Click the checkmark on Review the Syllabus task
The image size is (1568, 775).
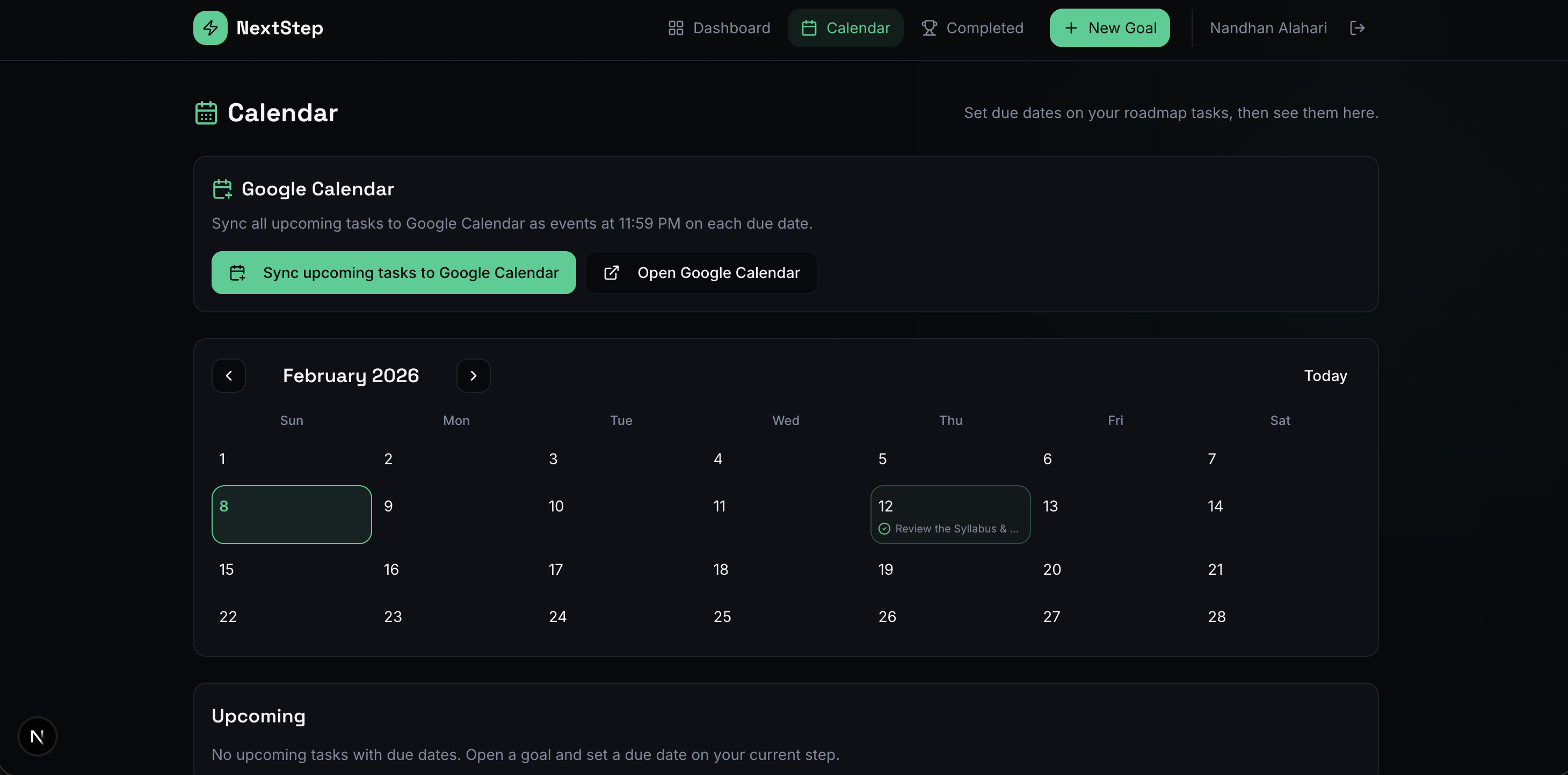pos(884,529)
